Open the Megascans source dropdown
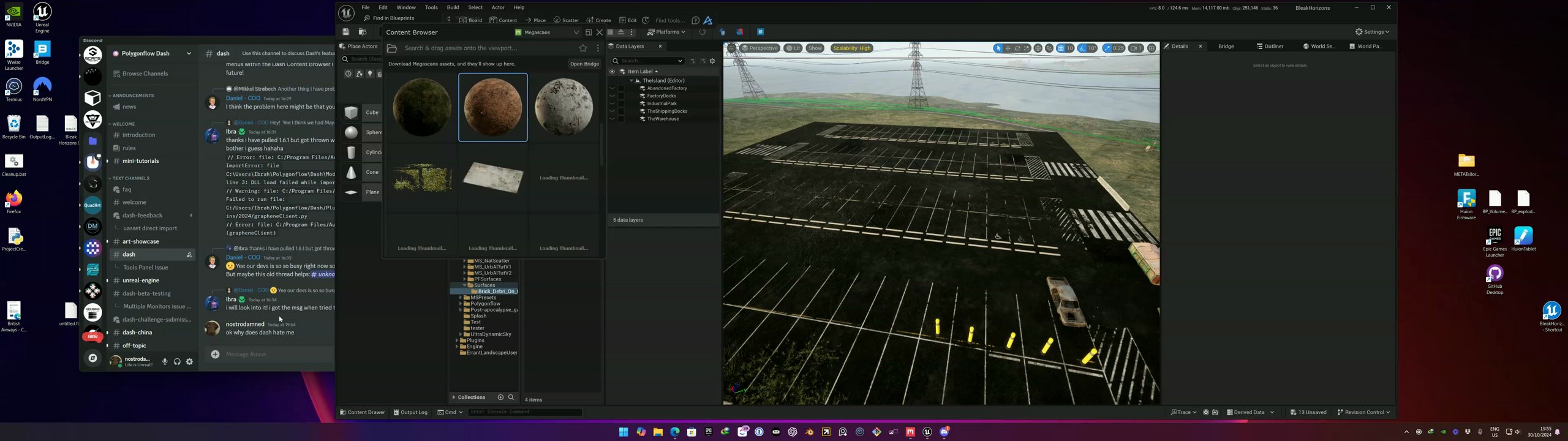1568x441 pixels. tap(547, 32)
